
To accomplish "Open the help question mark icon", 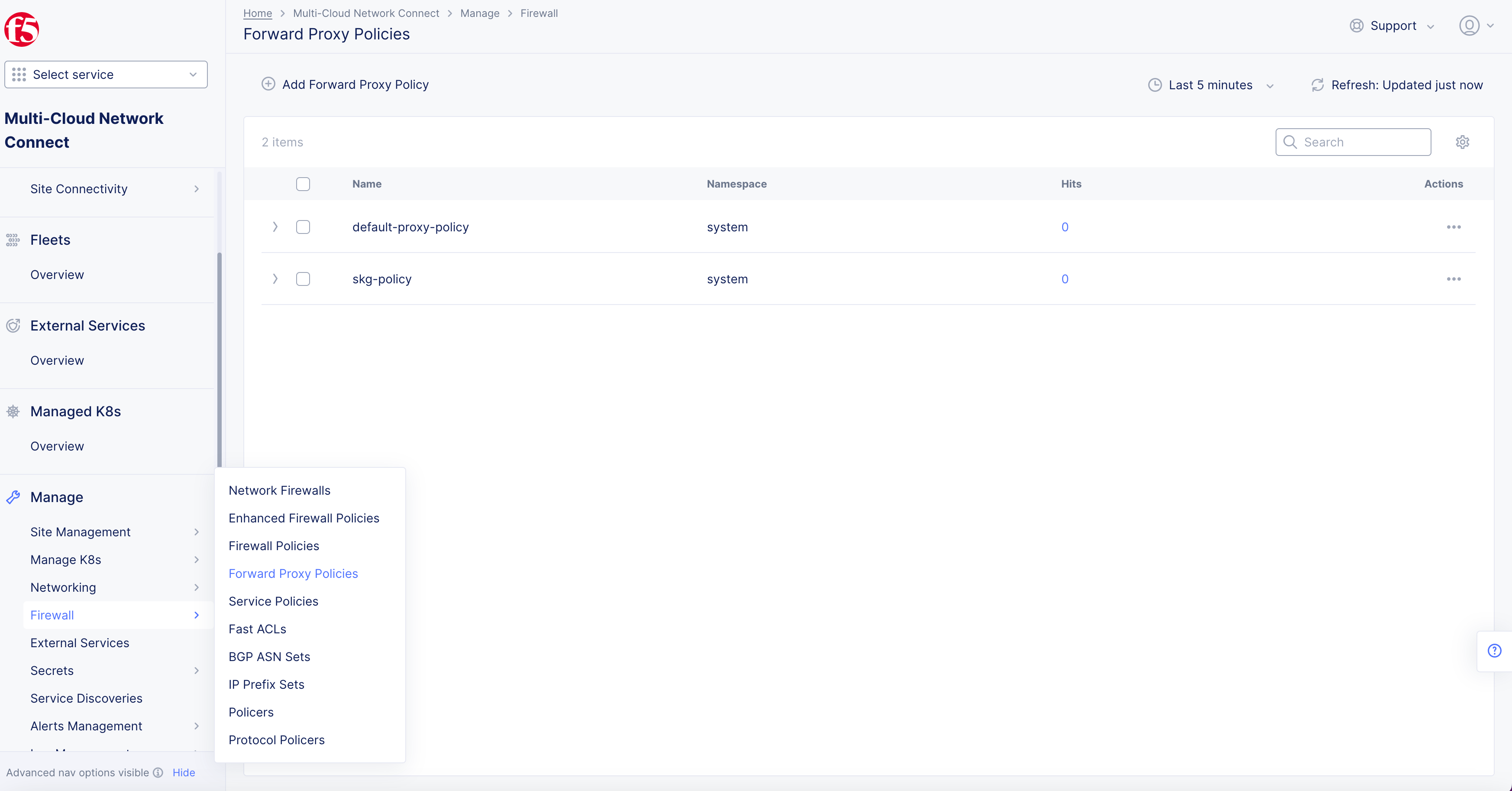I will [x=1494, y=651].
